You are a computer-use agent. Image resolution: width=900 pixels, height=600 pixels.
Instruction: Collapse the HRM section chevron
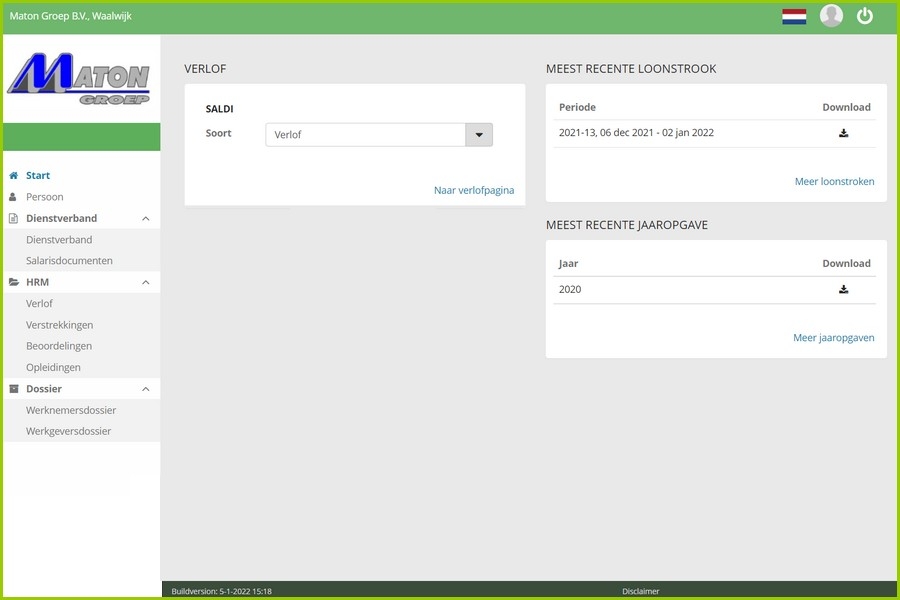[145, 283]
